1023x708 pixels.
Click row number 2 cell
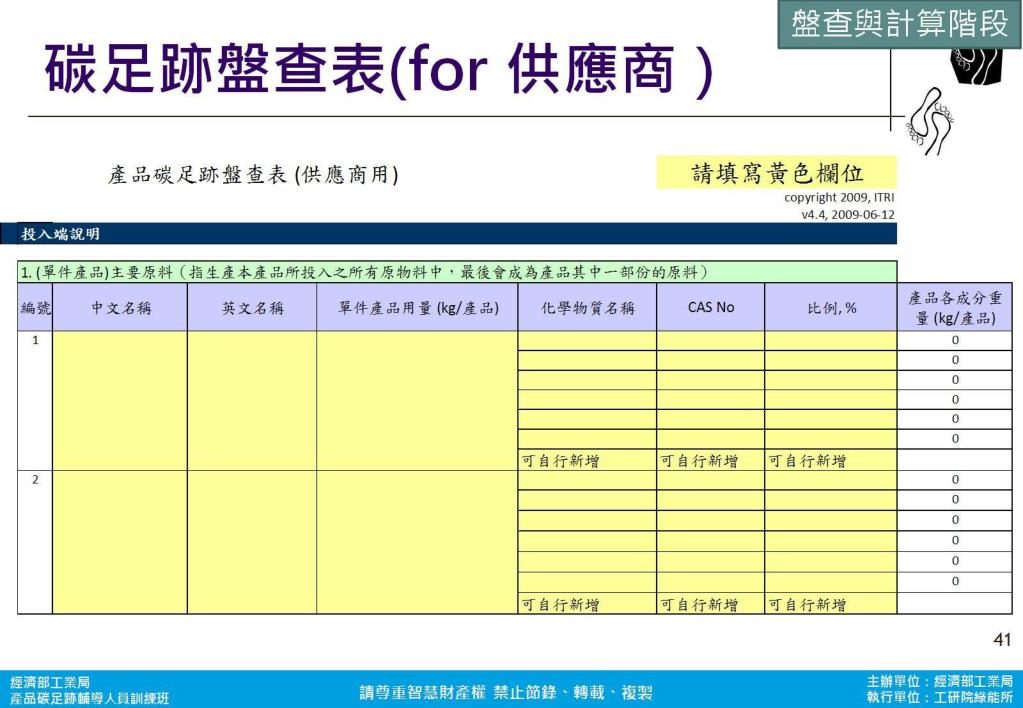(x=35, y=542)
